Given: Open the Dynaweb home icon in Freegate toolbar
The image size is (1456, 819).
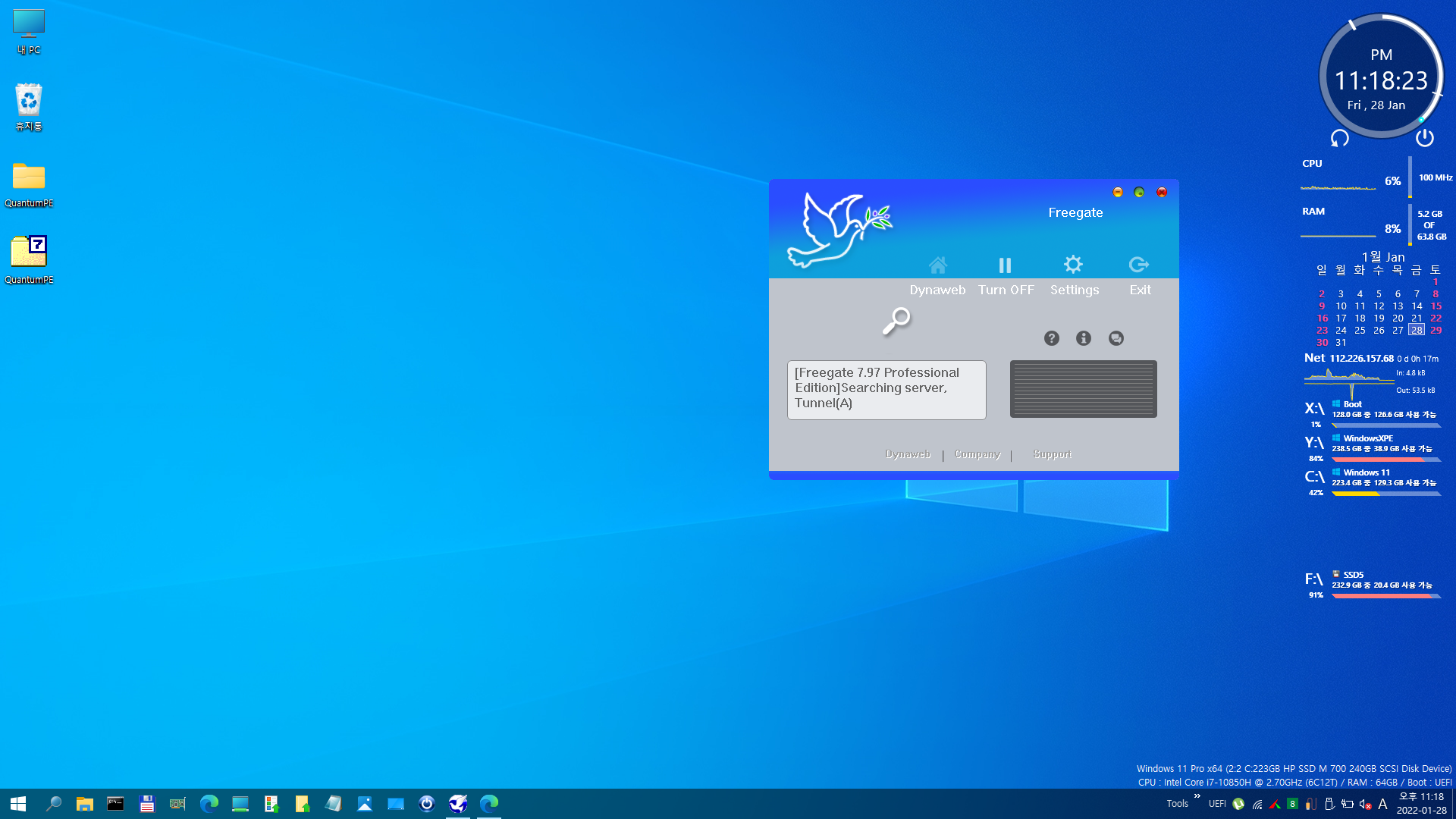Looking at the screenshot, I should click(x=937, y=265).
